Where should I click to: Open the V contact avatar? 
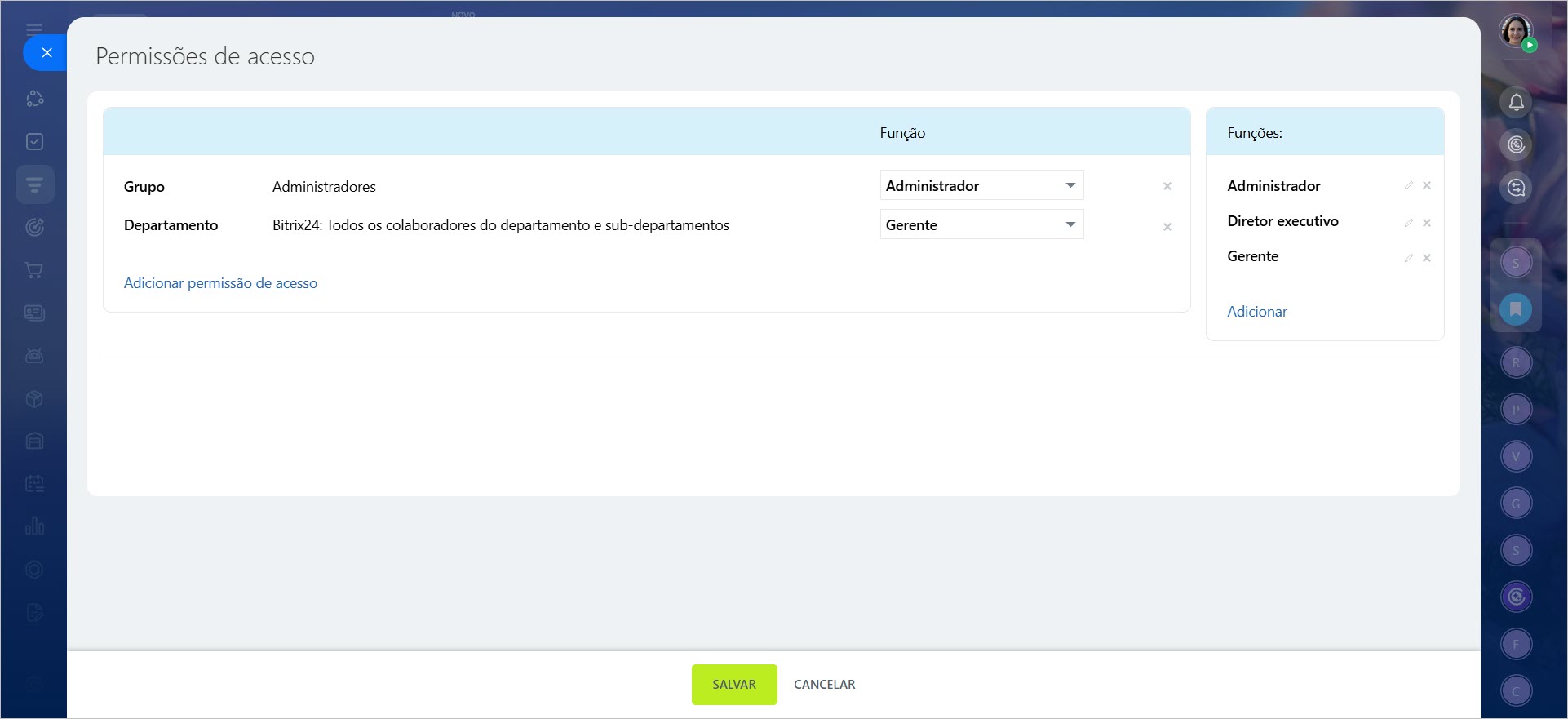pyautogui.click(x=1516, y=456)
